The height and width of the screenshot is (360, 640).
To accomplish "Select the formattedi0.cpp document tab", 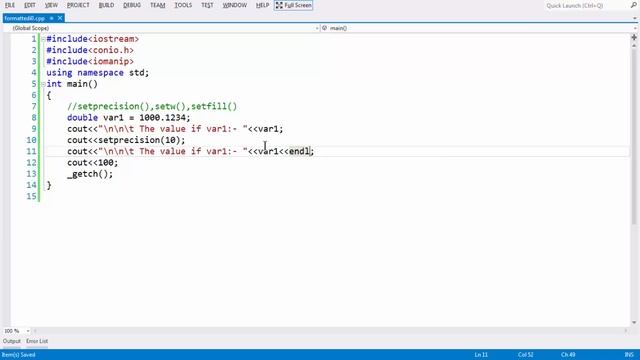I will (24, 18).
